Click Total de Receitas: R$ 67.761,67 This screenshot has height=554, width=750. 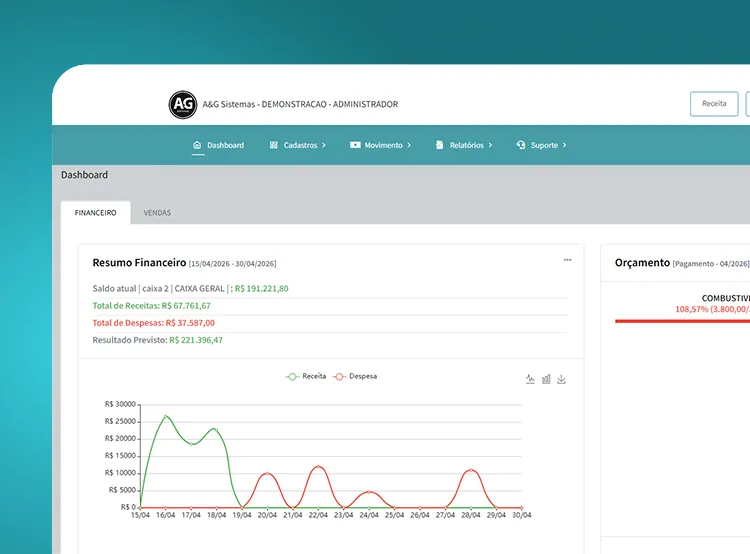[151, 306]
